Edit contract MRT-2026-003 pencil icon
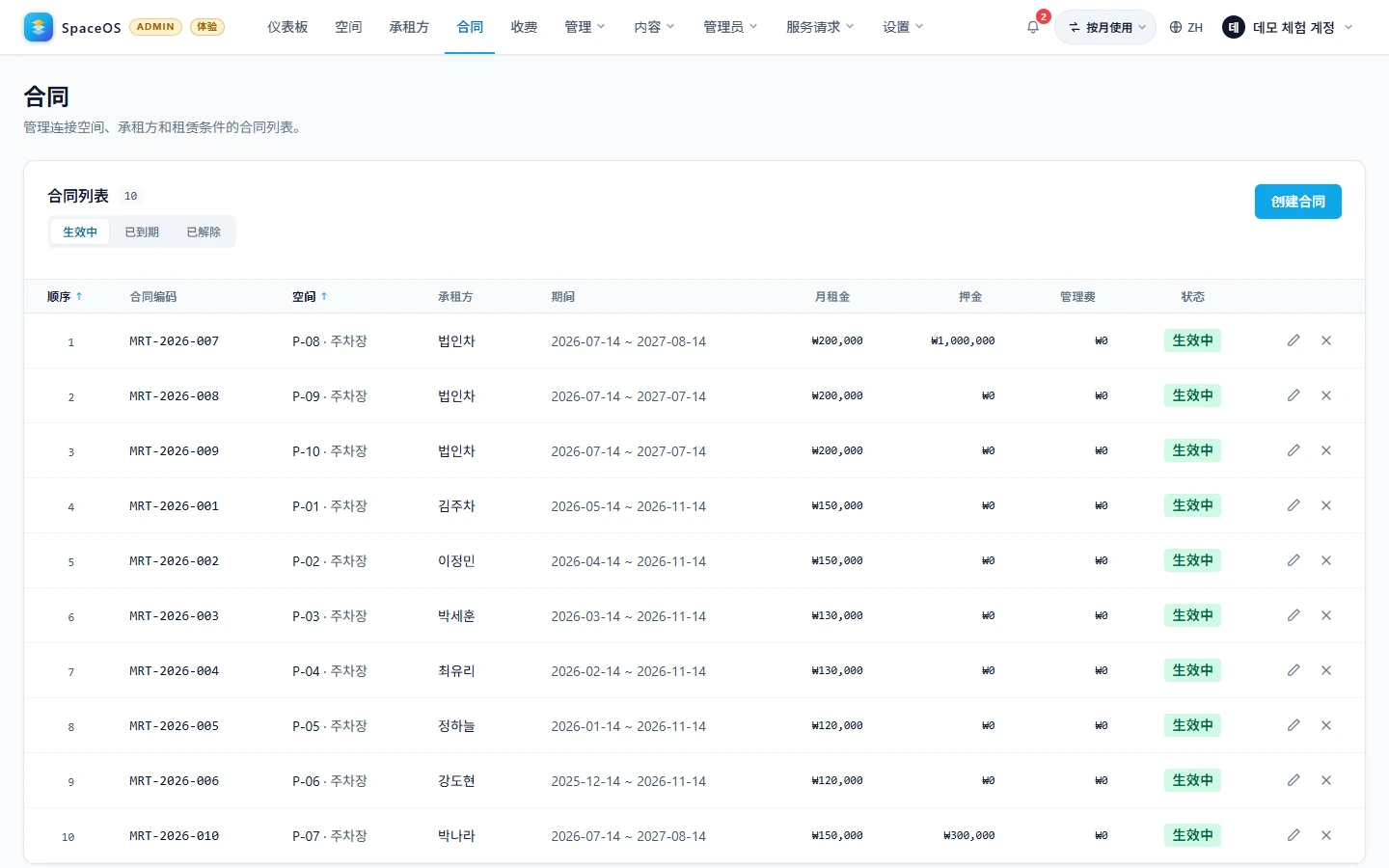This screenshot has height=868, width=1389. pyautogui.click(x=1294, y=615)
